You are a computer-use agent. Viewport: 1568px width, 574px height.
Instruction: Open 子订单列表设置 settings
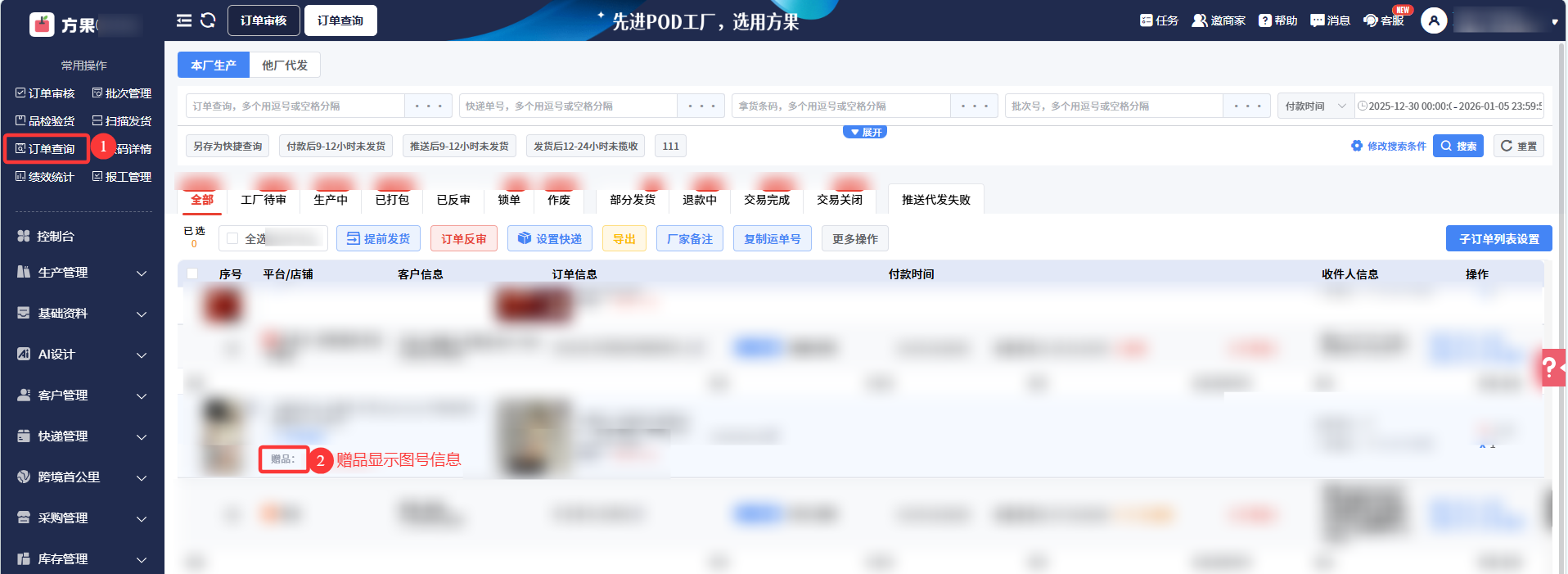click(x=1499, y=238)
